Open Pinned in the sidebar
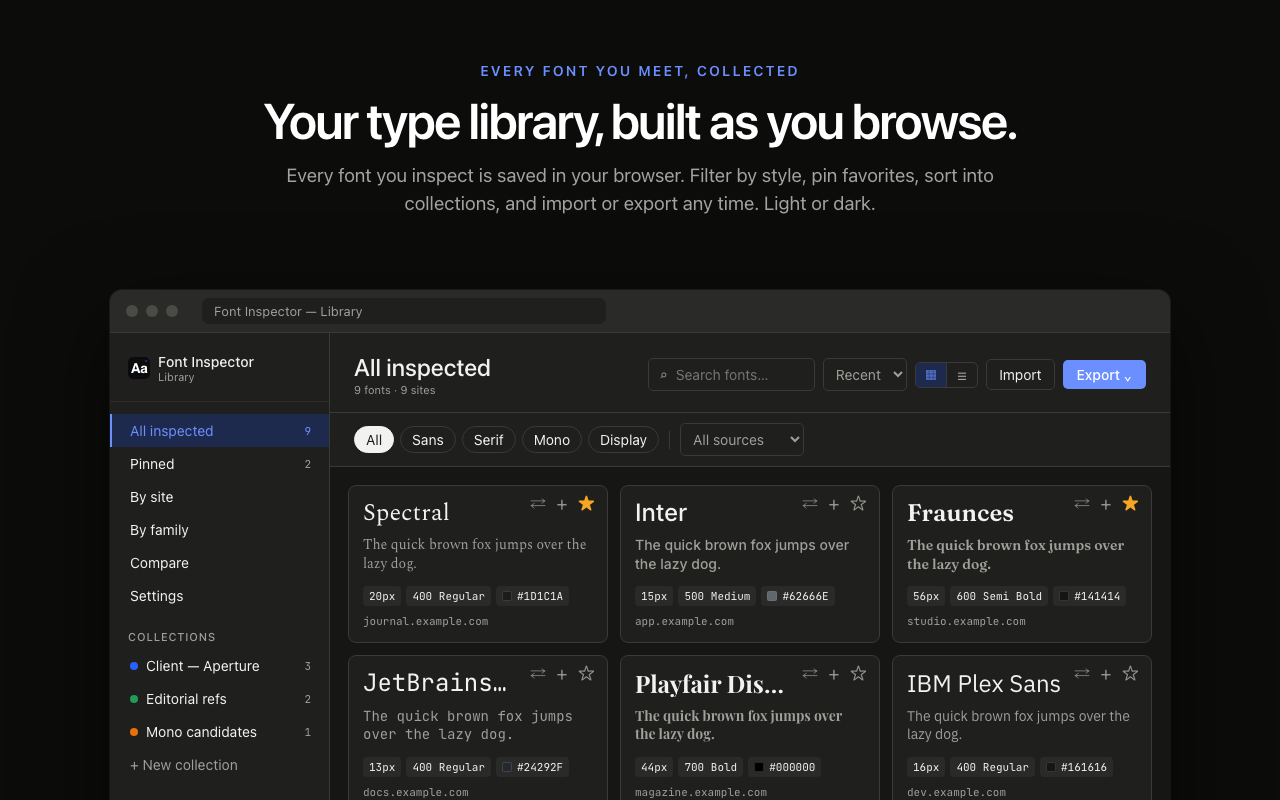Viewport: 1280px width, 800px height. [x=220, y=464]
